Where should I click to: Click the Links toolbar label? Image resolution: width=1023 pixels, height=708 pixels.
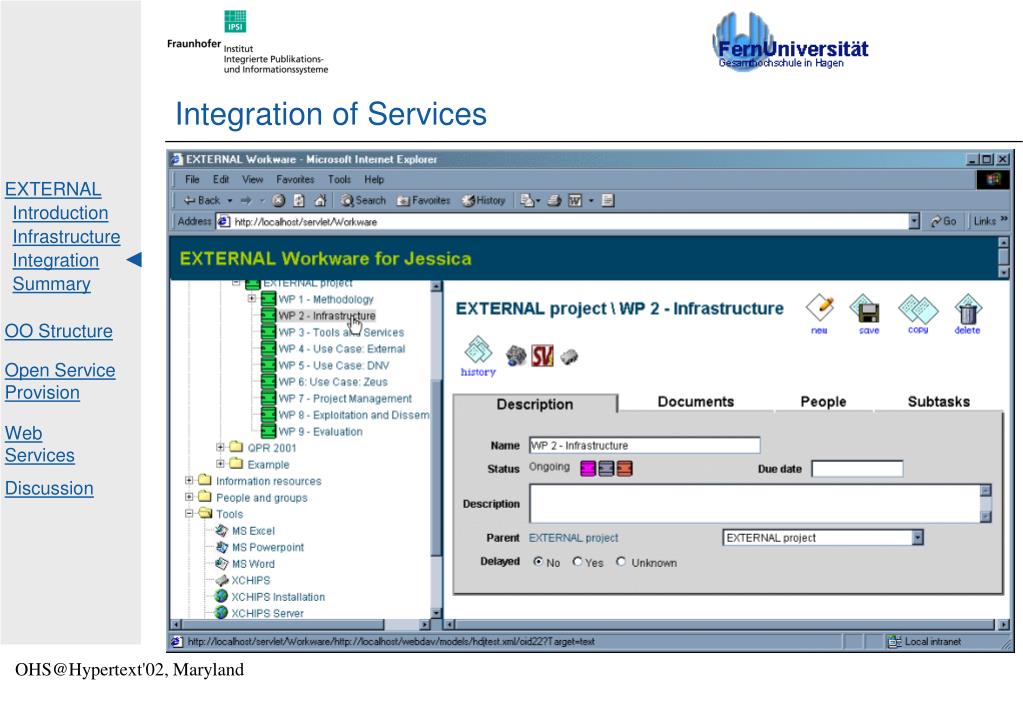985,221
